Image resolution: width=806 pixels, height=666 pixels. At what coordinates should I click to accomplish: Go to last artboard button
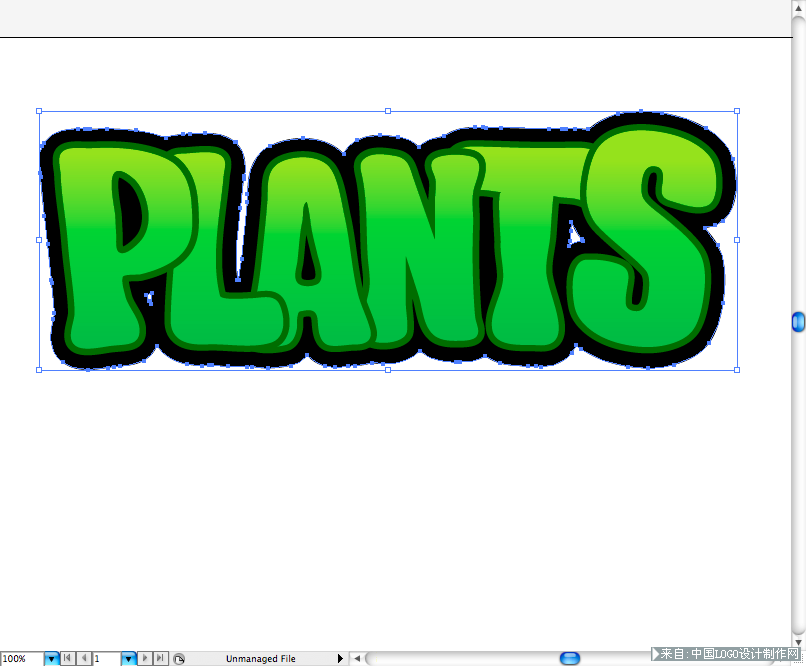(x=160, y=658)
